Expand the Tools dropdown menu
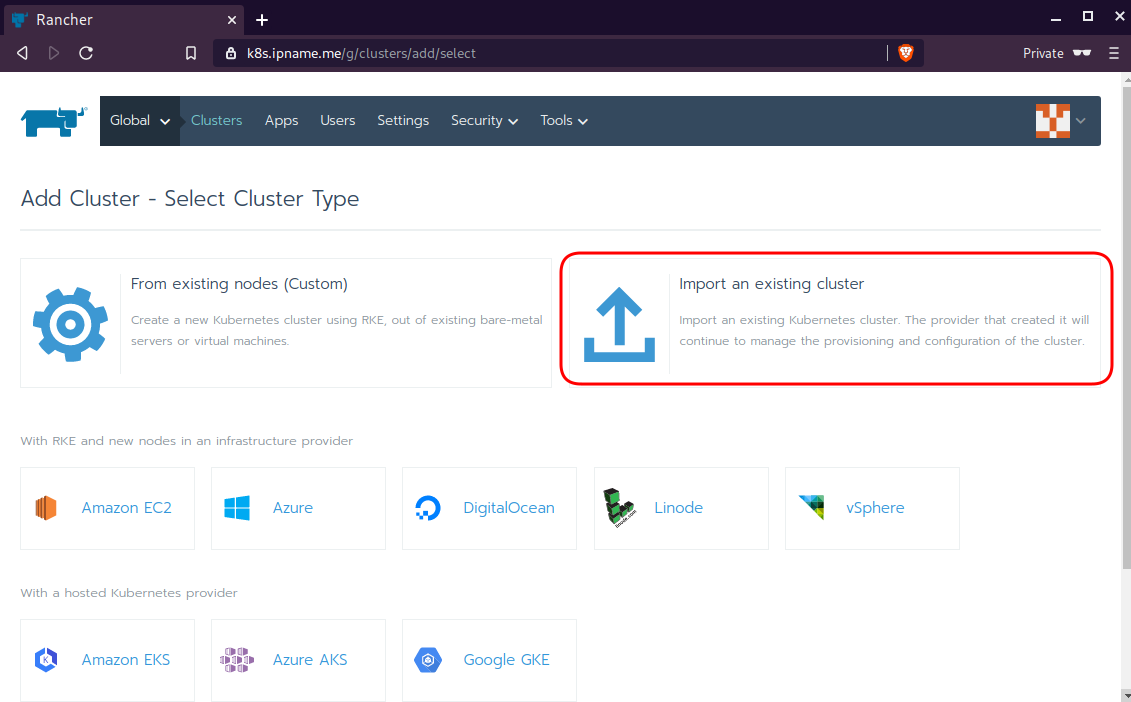Image resolution: width=1131 pixels, height=702 pixels. coord(564,121)
